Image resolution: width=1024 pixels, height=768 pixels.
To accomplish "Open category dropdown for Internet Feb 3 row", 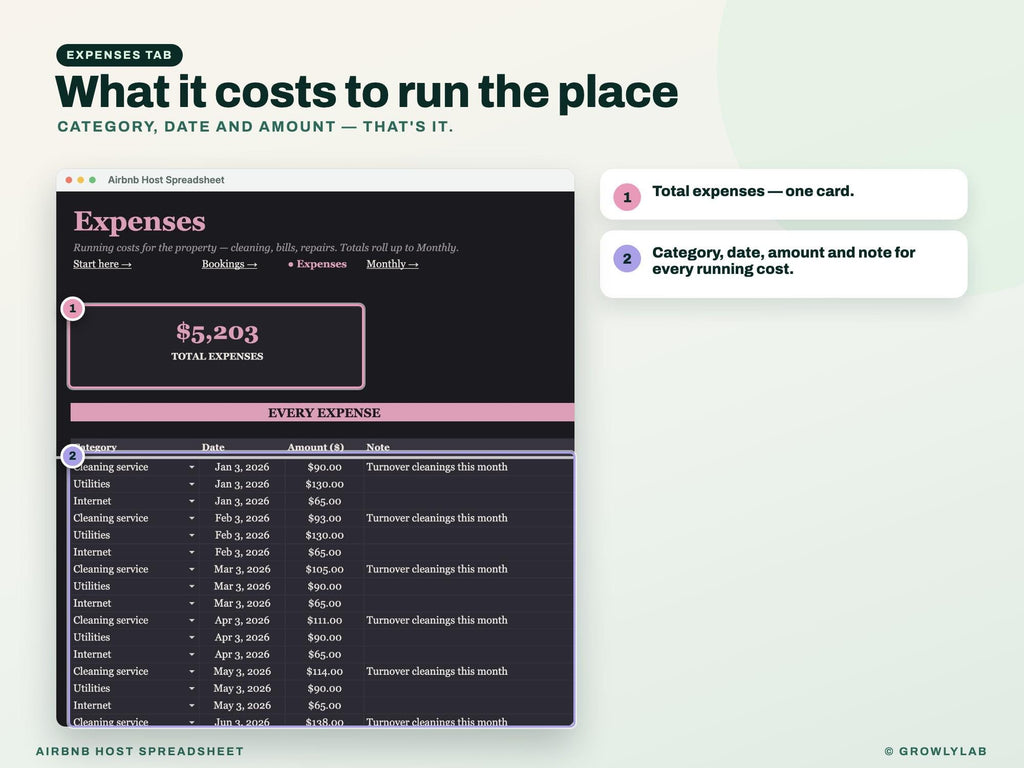I will 191,552.
